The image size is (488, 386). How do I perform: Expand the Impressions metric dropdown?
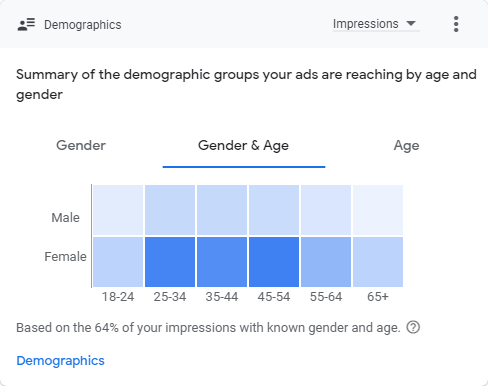point(376,24)
